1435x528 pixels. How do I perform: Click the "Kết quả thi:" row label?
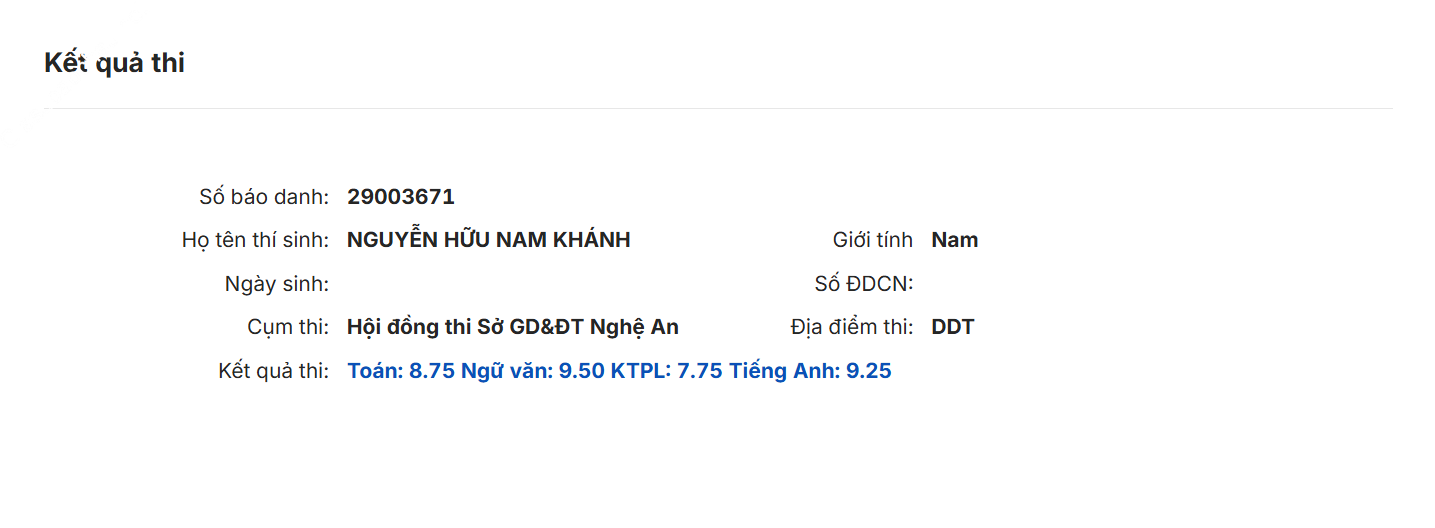(273, 371)
